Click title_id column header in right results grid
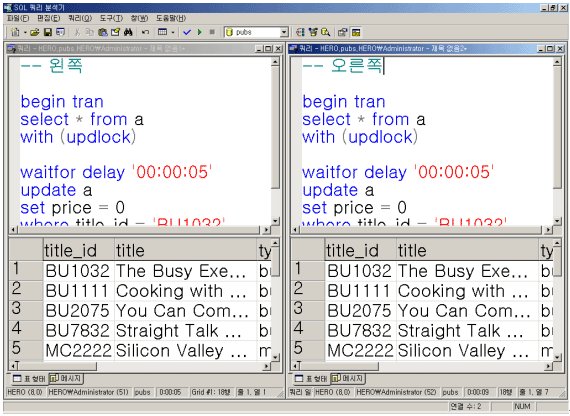The image size is (570, 416). pyautogui.click(x=361, y=250)
